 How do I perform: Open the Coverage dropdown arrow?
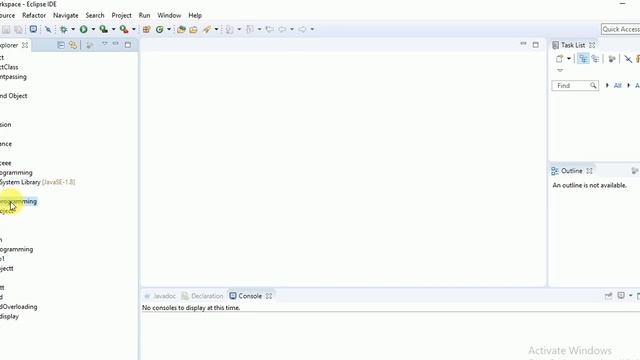tap(113, 29)
